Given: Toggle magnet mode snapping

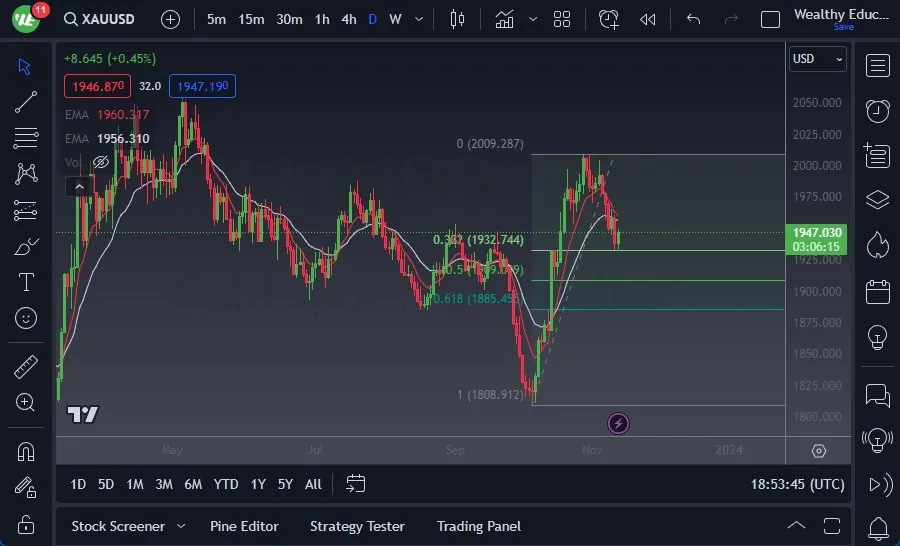Looking at the screenshot, I should (x=26, y=452).
